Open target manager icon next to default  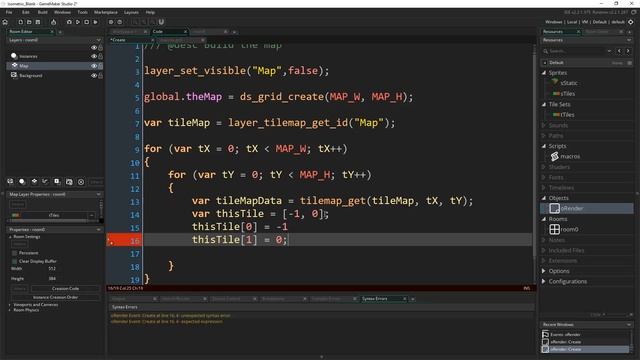point(631,22)
